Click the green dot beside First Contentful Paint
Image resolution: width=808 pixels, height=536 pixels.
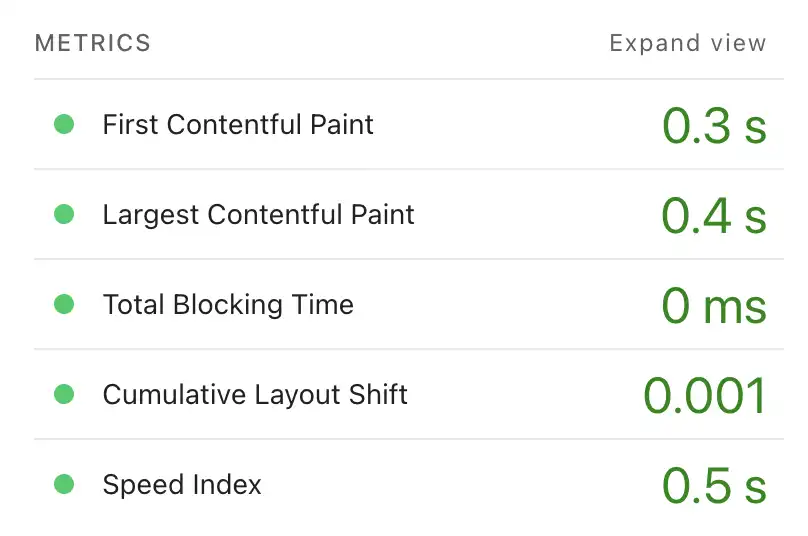coord(64,125)
